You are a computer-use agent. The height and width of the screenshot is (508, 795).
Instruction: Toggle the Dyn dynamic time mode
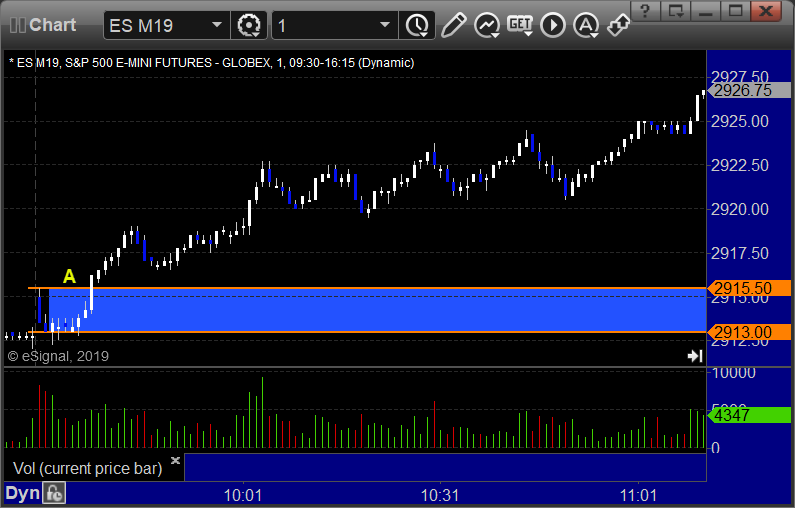click(x=22, y=493)
